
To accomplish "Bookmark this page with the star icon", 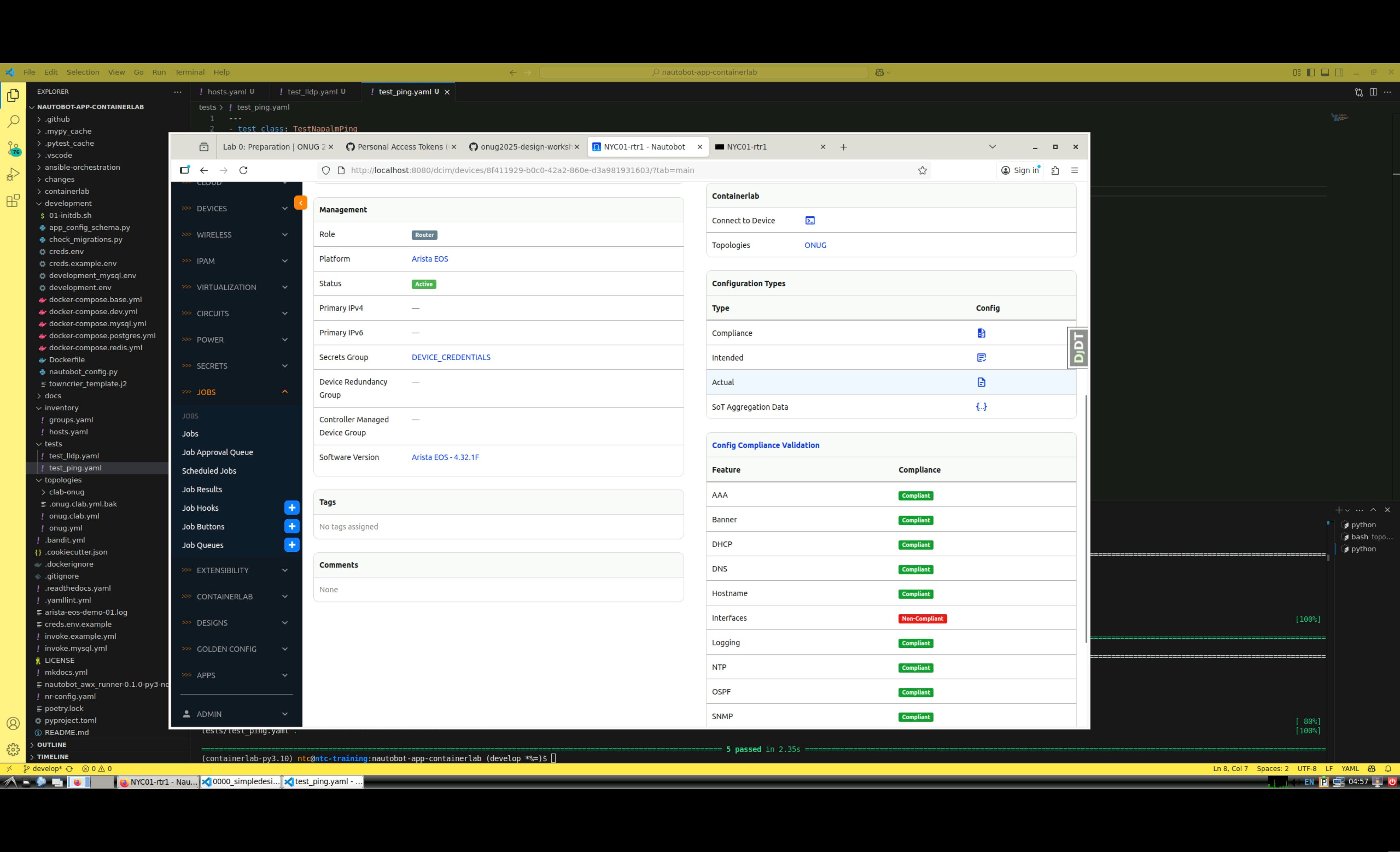I will pyautogui.click(x=922, y=170).
